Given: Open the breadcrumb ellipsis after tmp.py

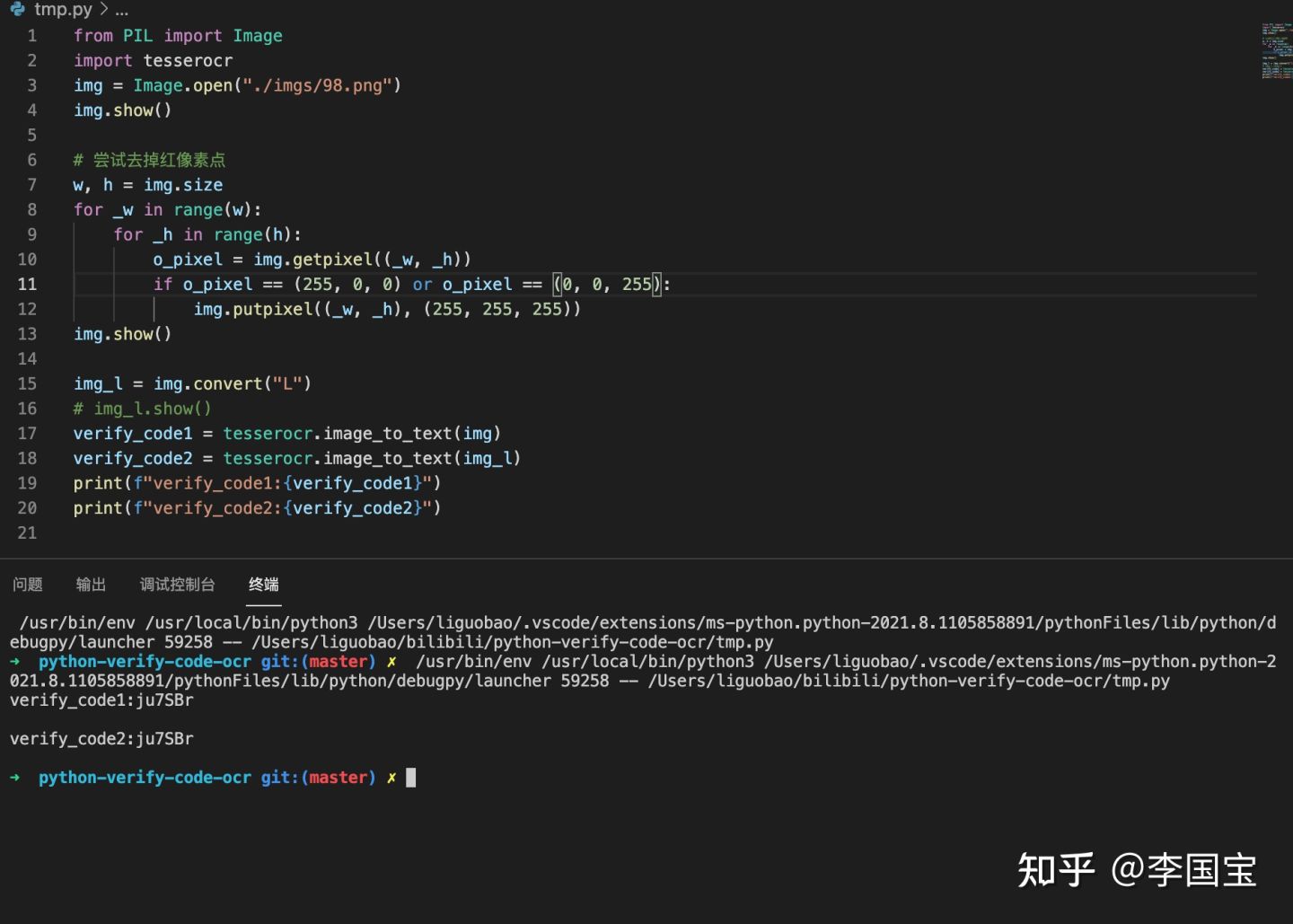Looking at the screenshot, I should [x=122, y=10].
